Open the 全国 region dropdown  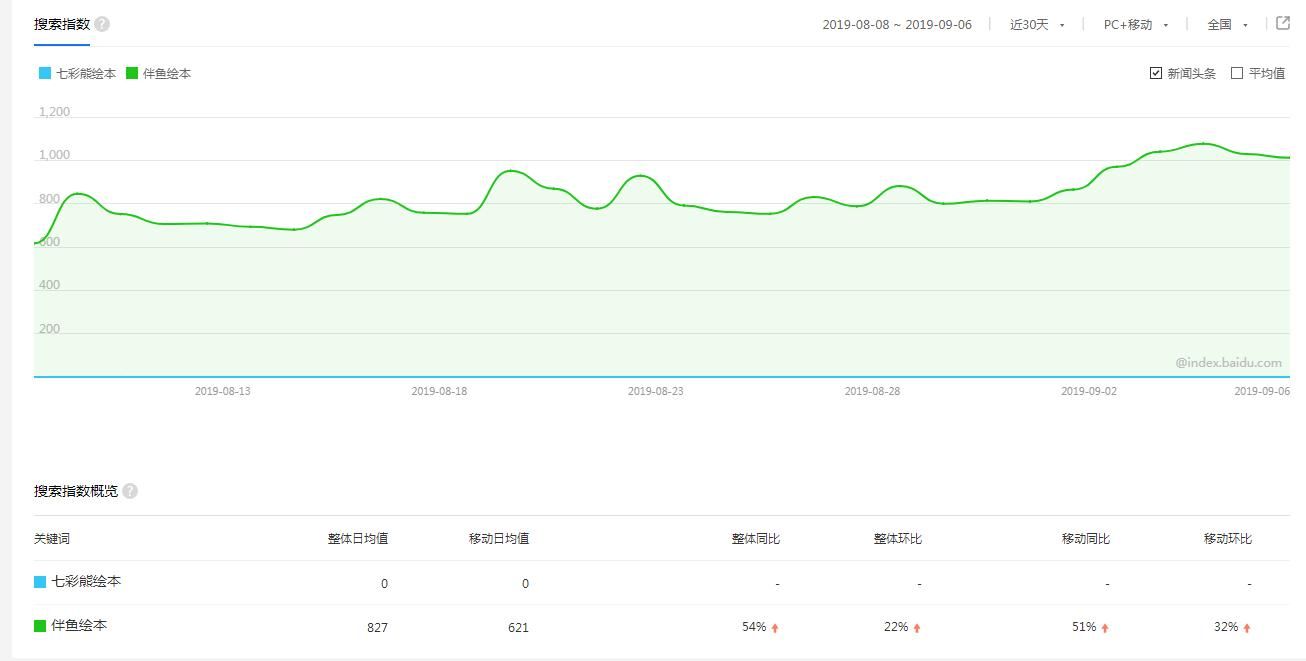pos(1228,25)
